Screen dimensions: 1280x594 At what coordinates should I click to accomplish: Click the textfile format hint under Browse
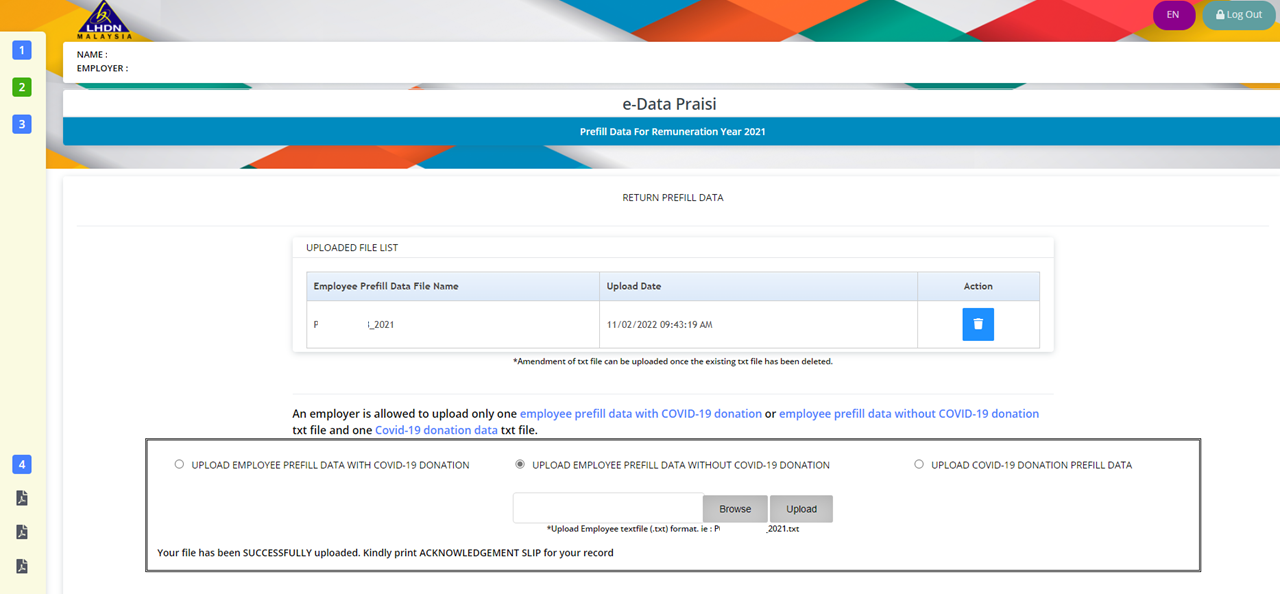673,528
